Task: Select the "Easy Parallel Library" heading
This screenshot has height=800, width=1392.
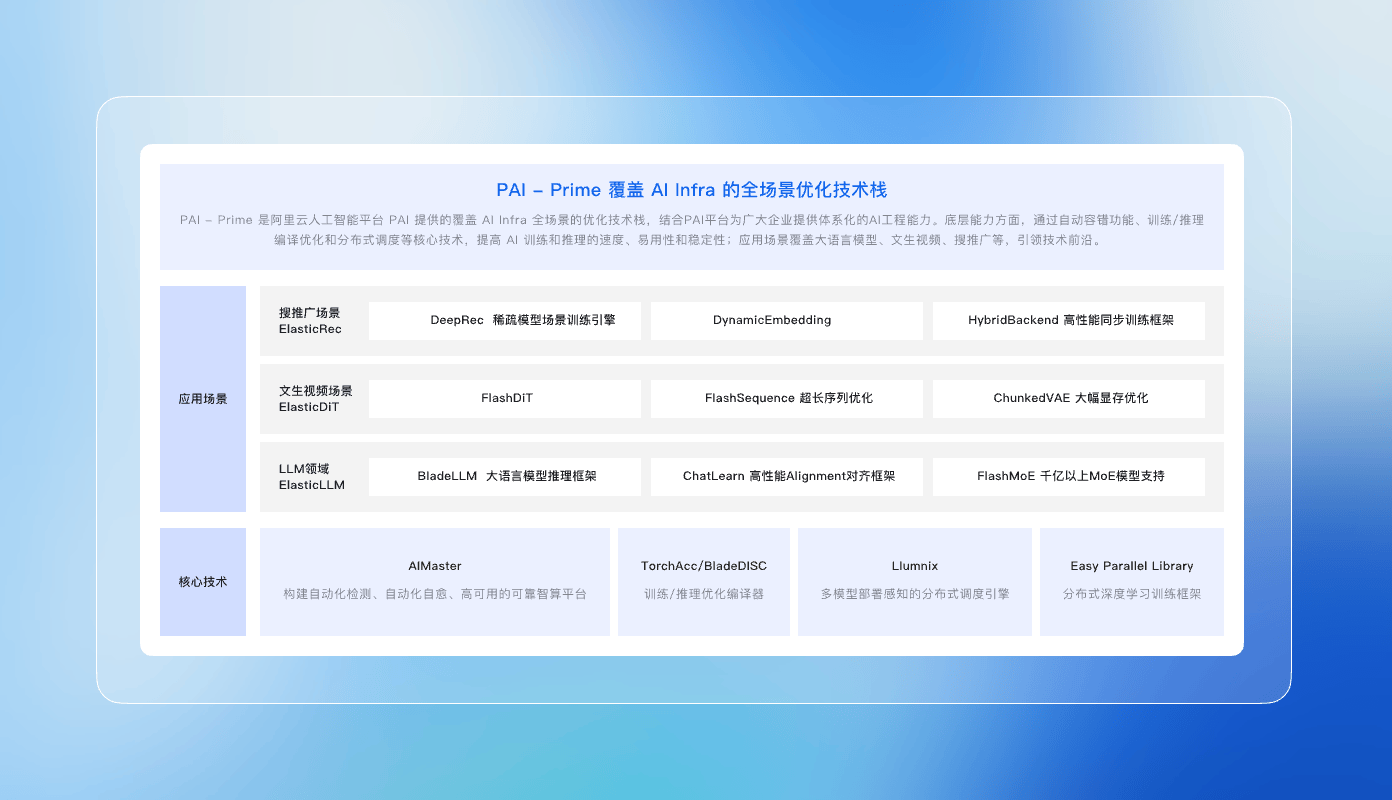Action: point(1132,566)
